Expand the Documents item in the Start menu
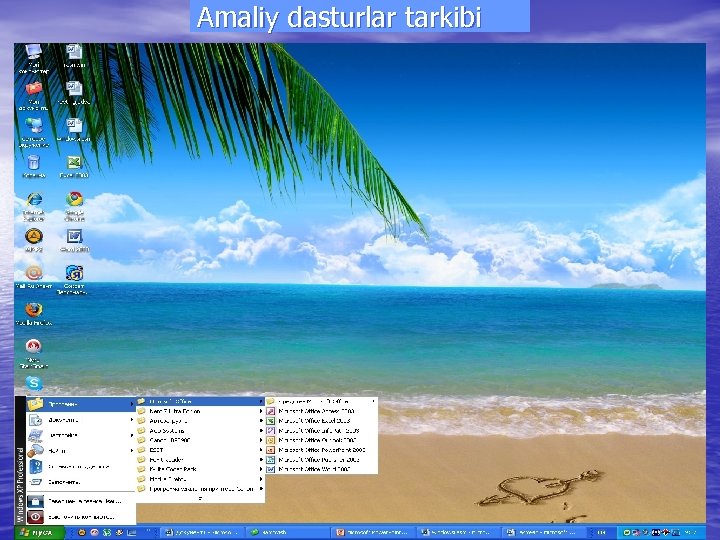The image size is (720, 540). pos(81,420)
